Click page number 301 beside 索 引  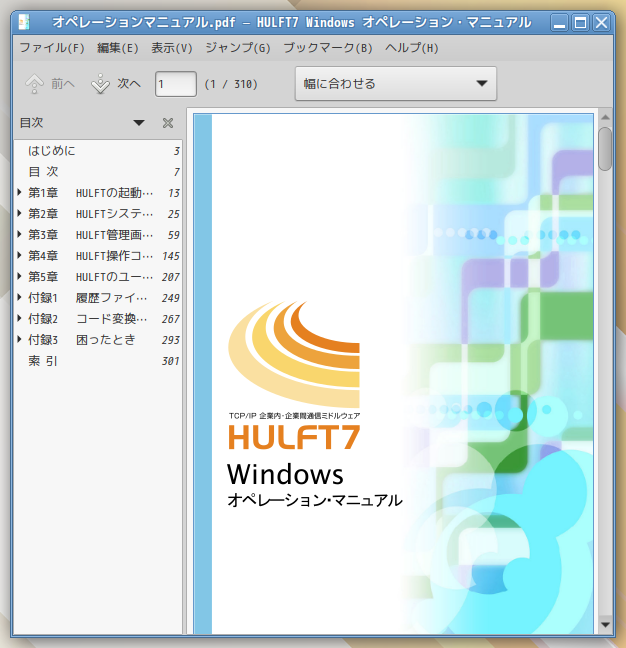tap(170, 361)
